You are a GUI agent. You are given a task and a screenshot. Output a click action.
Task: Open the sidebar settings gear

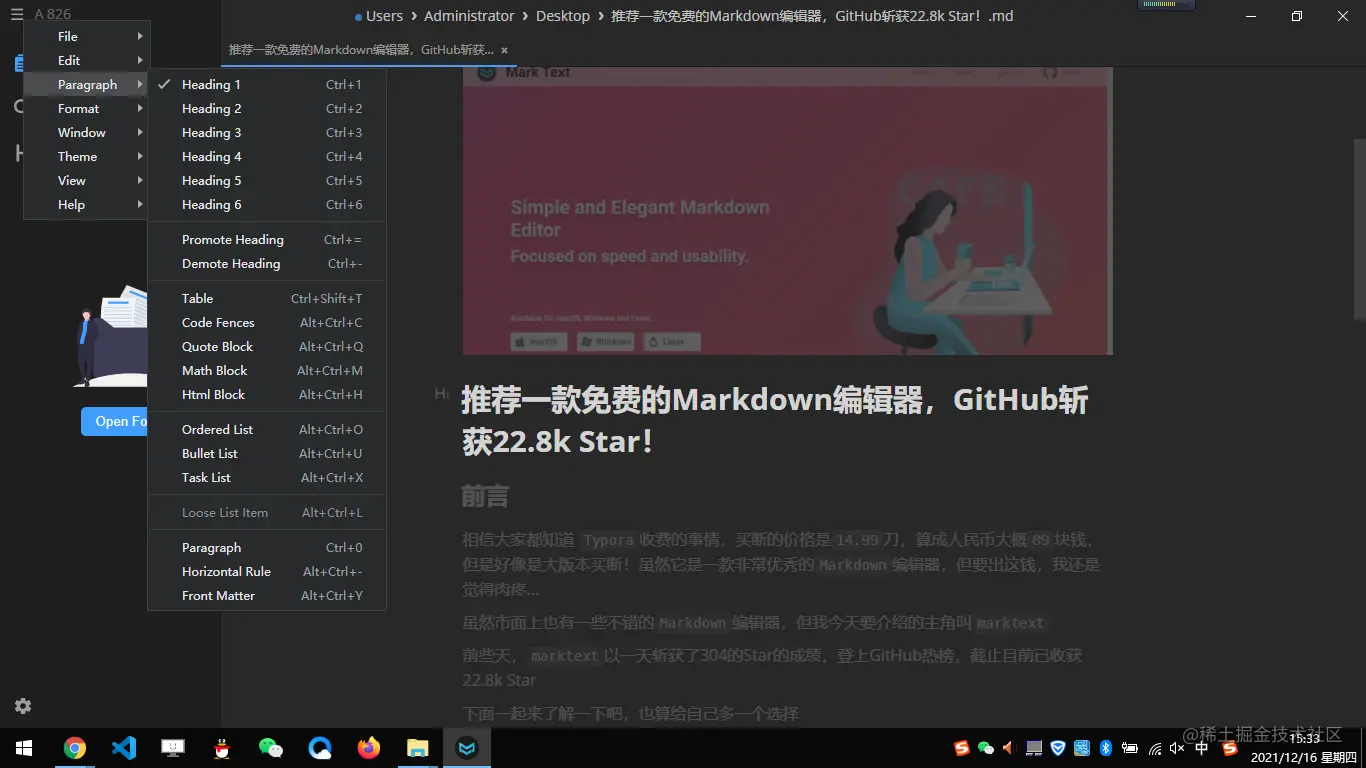tap(23, 706)
